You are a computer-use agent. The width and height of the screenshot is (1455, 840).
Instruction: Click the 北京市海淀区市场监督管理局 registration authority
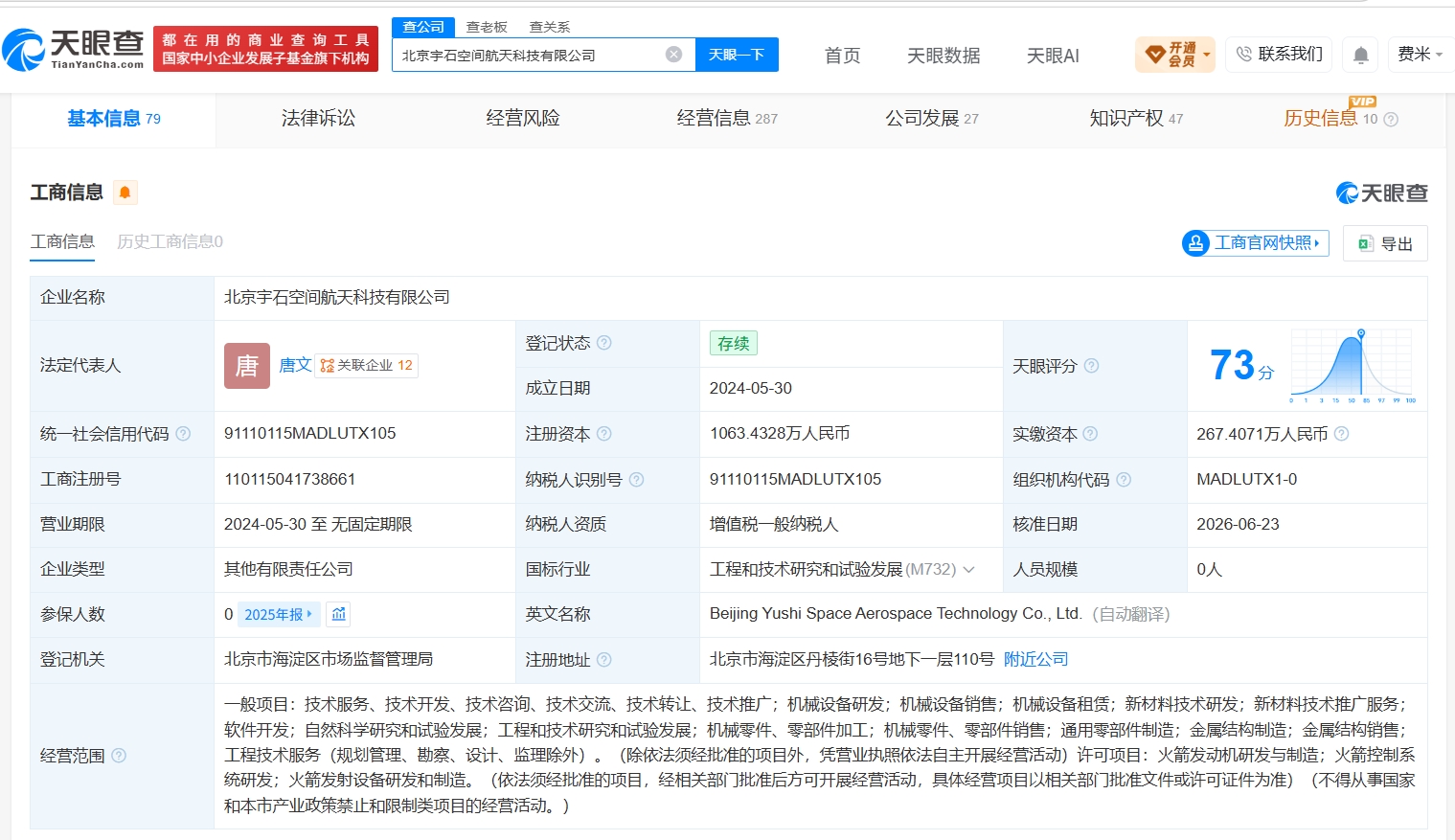(329, 659)
